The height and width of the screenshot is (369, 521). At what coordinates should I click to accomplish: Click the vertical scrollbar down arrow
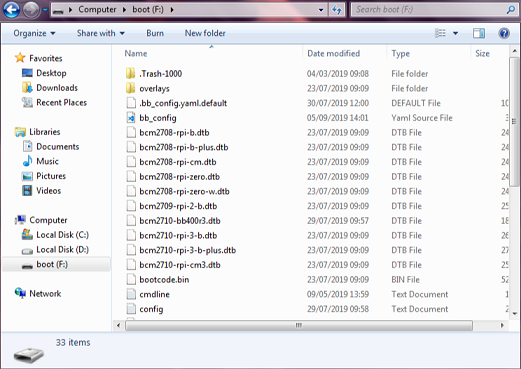click(x=514, y=313)
